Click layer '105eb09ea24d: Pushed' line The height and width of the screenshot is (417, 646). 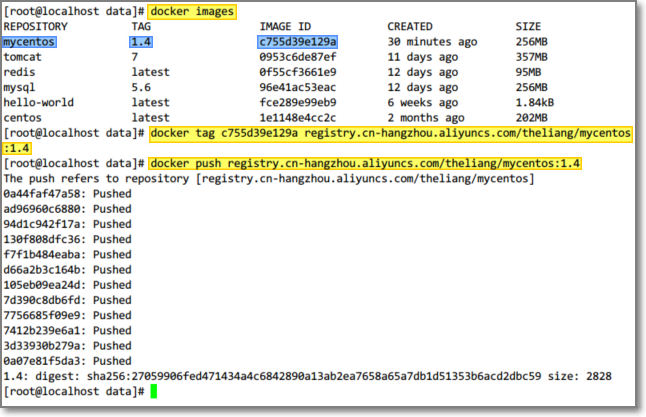click(68, 285)
